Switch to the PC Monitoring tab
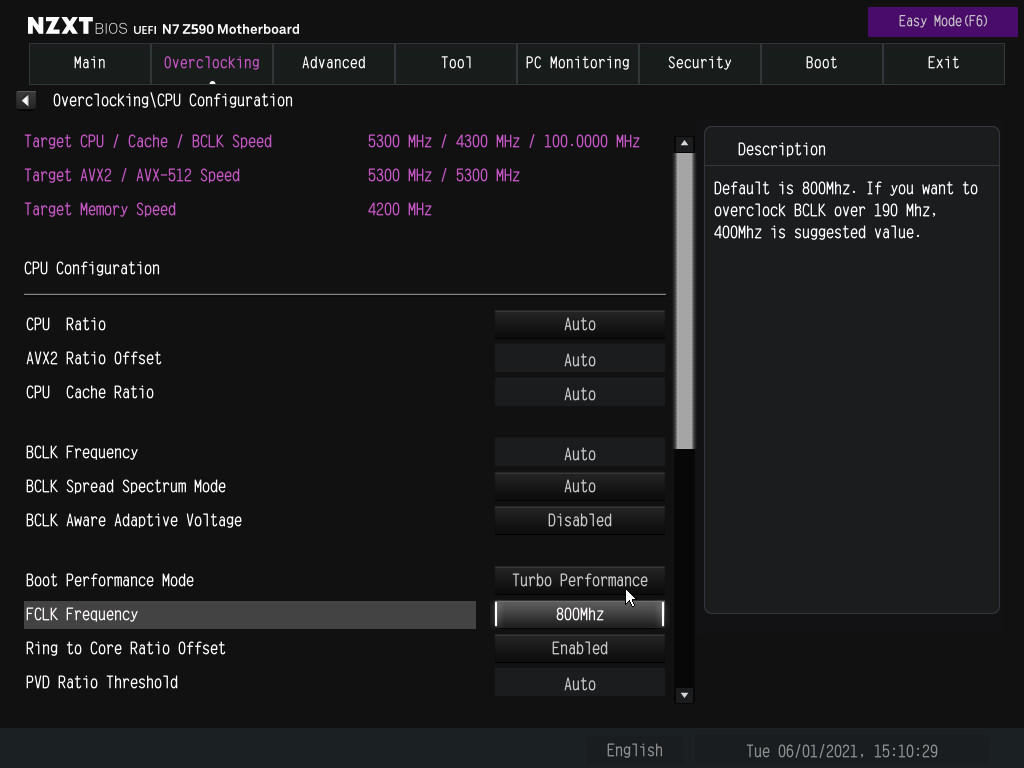Image resolution: width=1024 pixels, height=768 pixels. (577, 63)
